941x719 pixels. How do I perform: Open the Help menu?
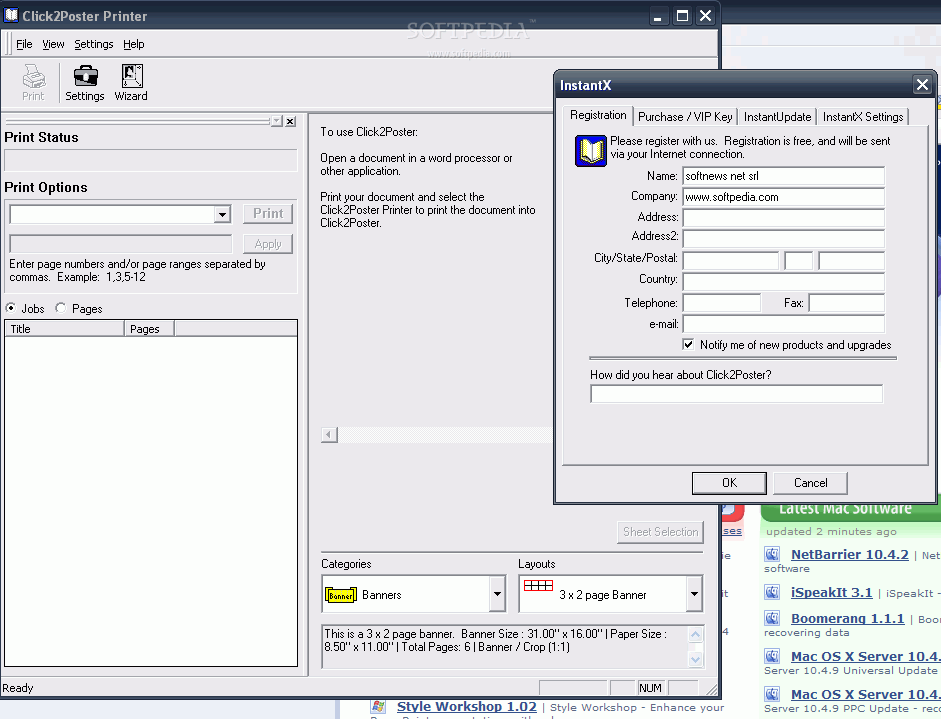click(134, 44)
